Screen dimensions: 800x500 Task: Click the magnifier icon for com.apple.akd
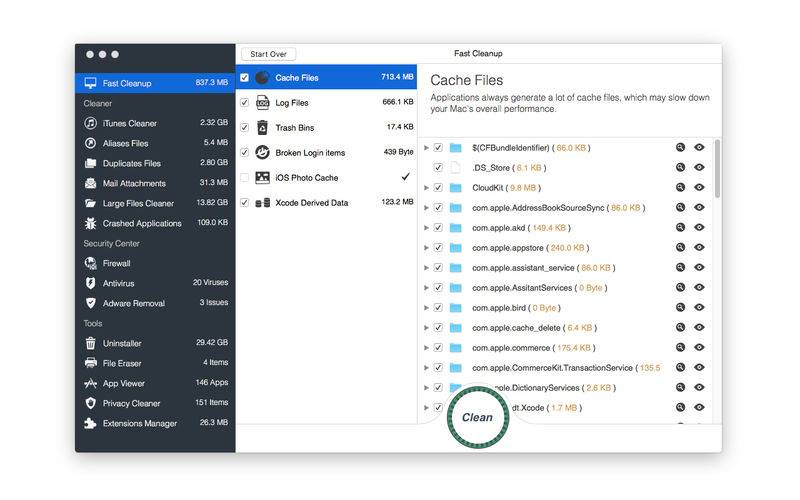pos(680,227)
